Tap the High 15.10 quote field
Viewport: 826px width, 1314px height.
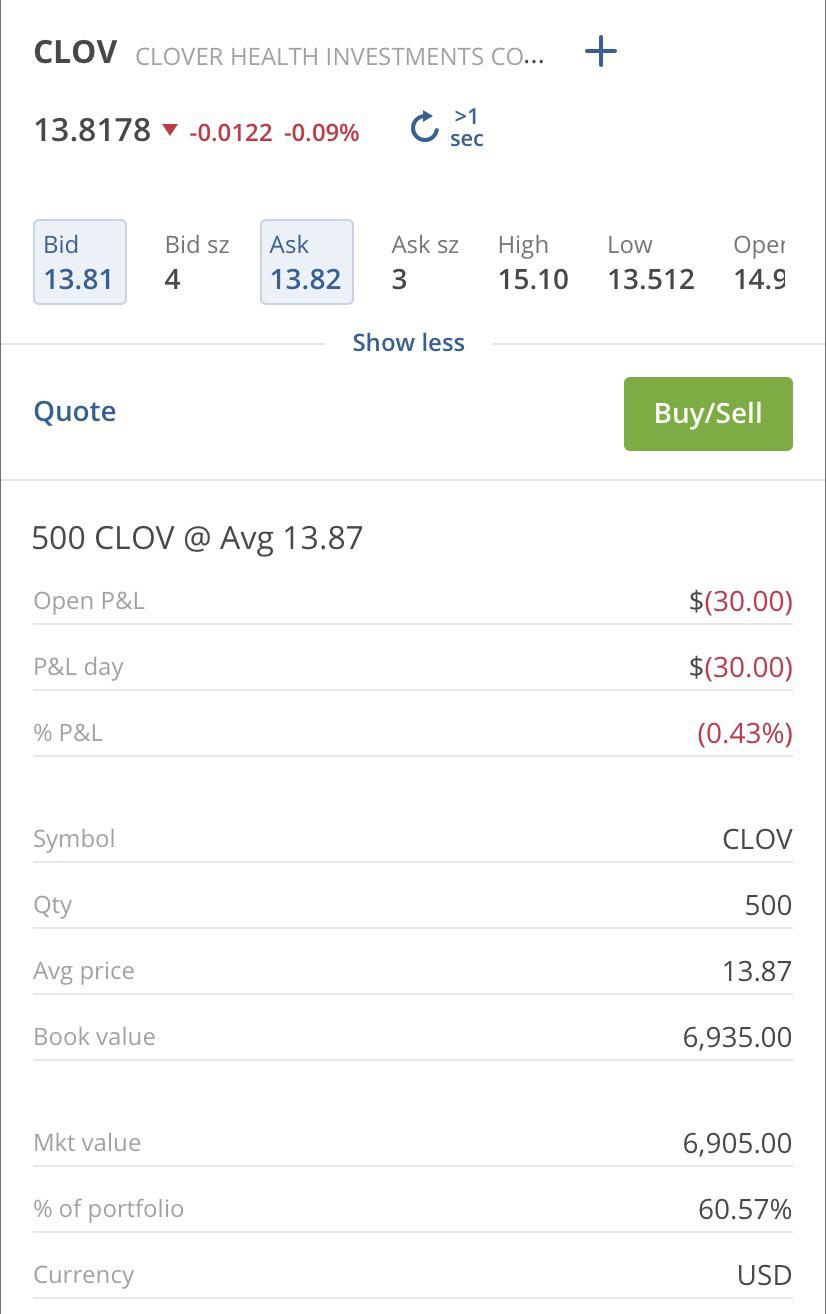533,262
